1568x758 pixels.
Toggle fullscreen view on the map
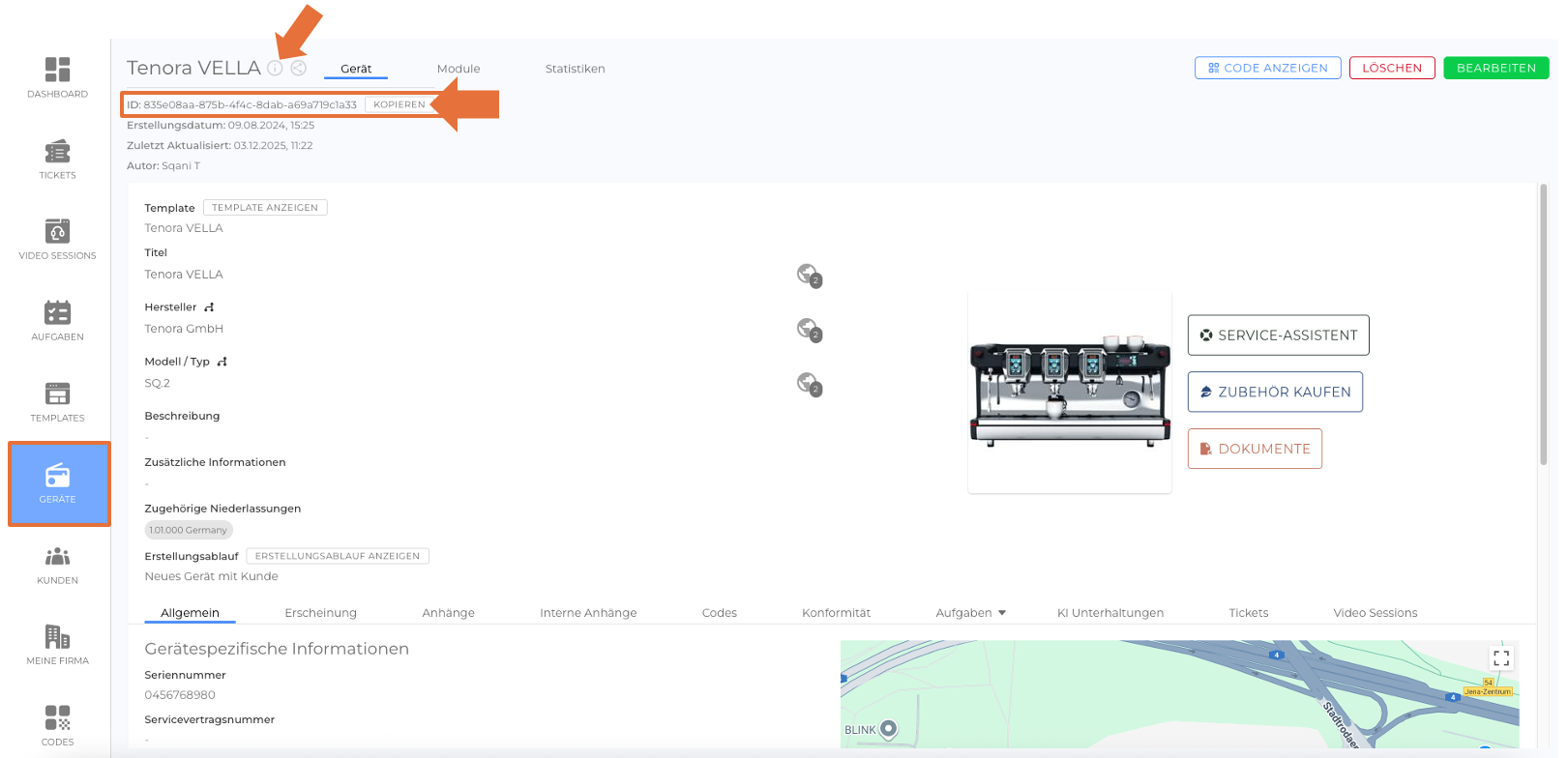tap(1500, 658)
